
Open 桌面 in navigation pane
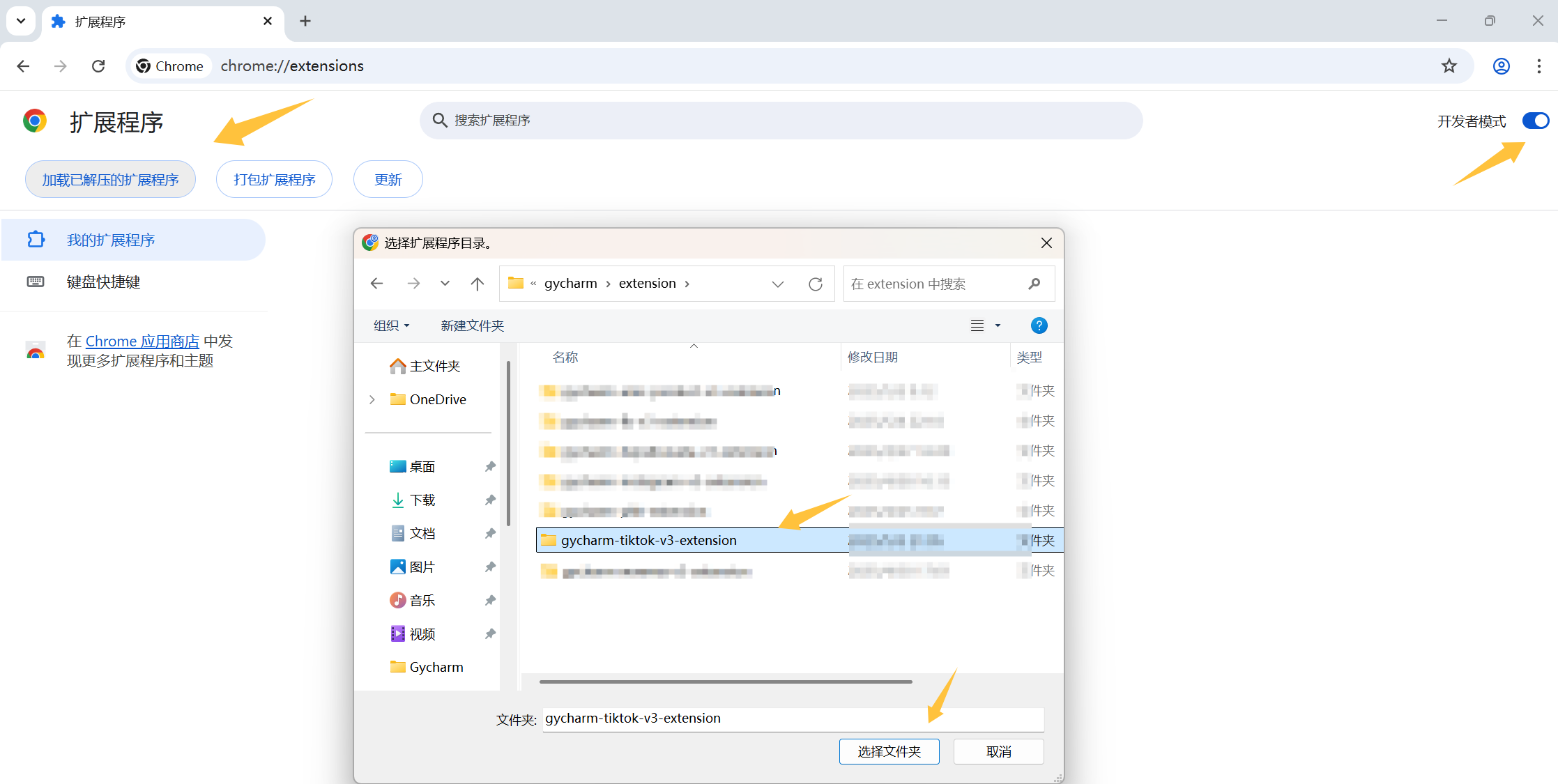coord(413,466)
